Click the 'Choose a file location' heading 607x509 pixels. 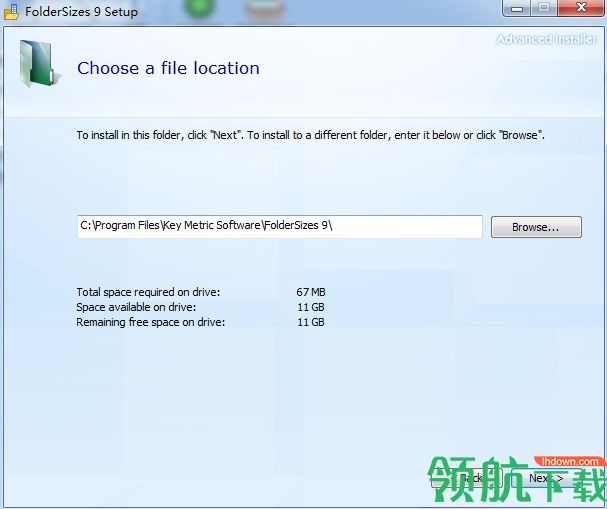tap(168, 68)
